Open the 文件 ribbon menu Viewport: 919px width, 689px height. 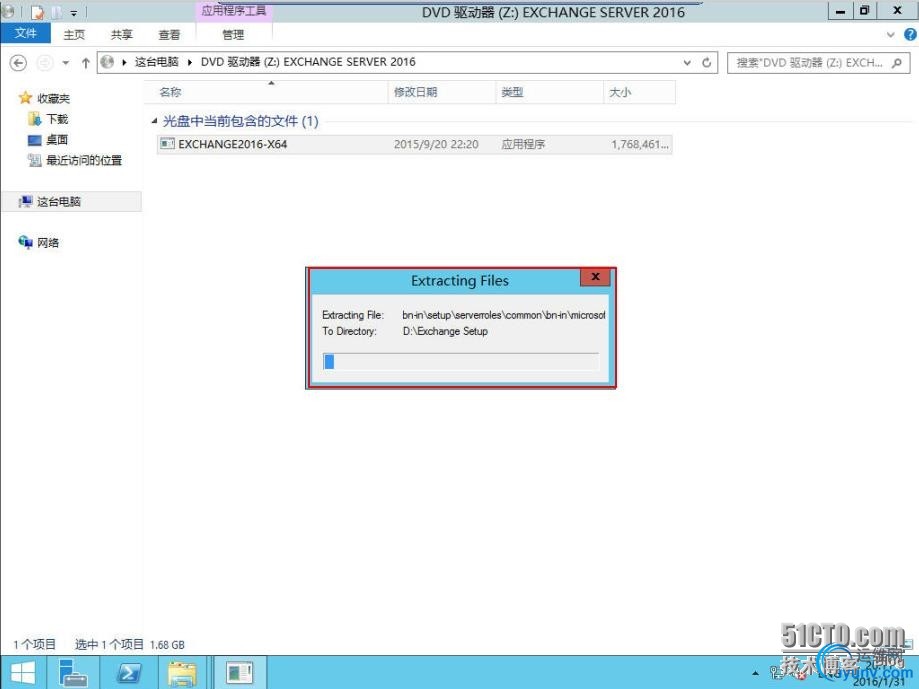click(x=25, y=33)
